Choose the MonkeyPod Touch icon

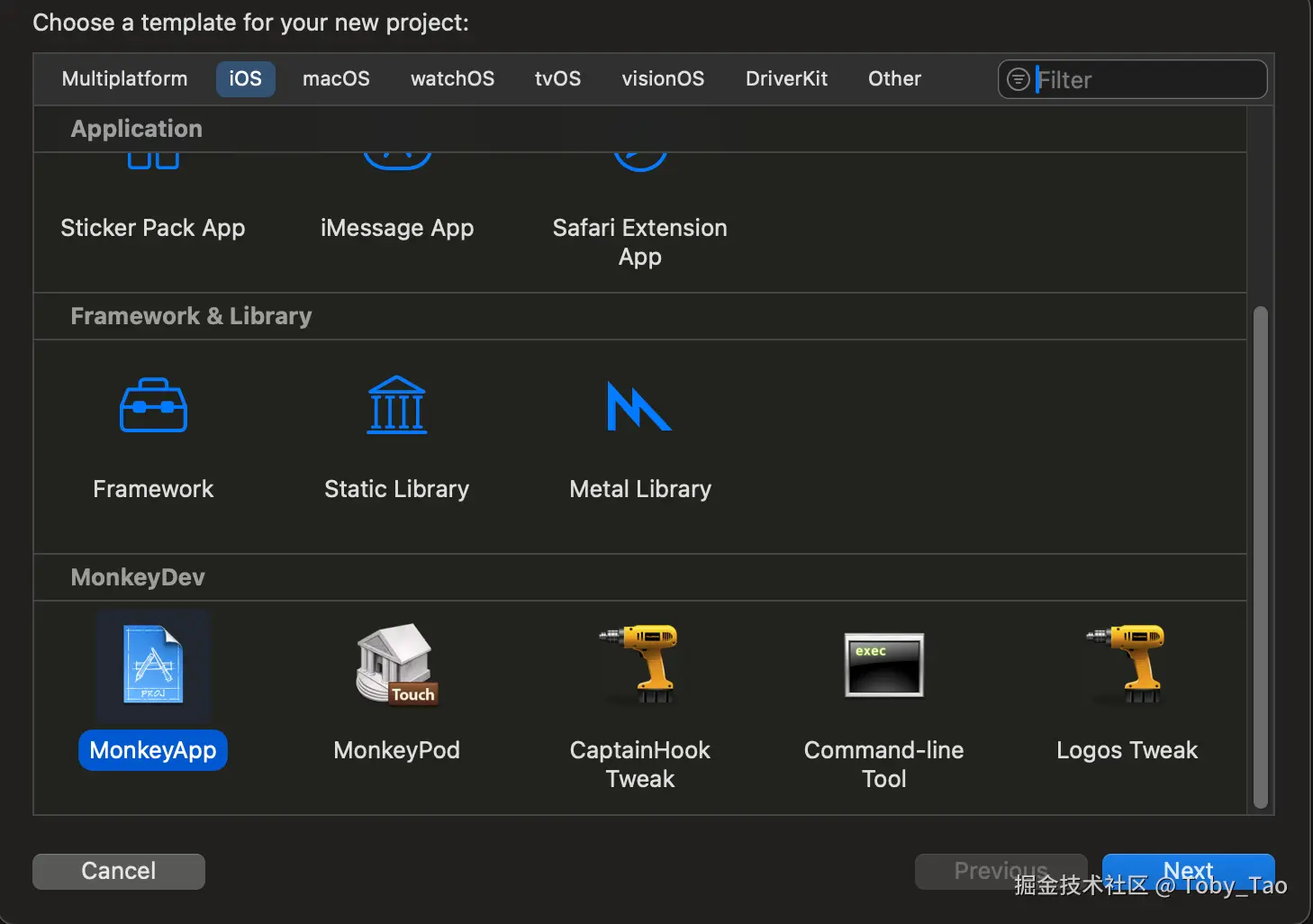397,665
